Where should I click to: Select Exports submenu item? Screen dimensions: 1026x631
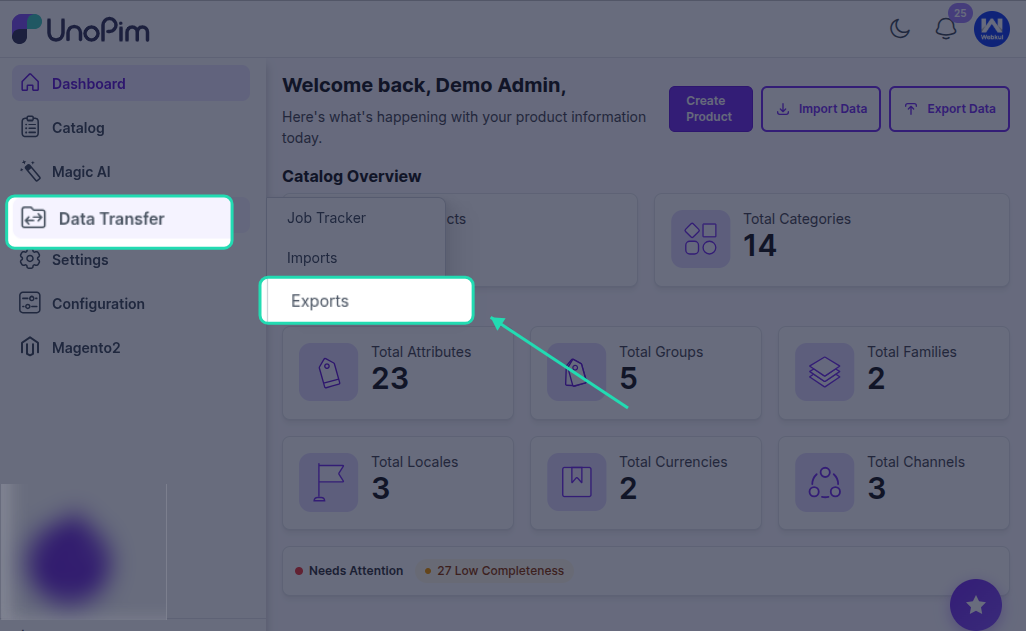(x=366, y=300)
